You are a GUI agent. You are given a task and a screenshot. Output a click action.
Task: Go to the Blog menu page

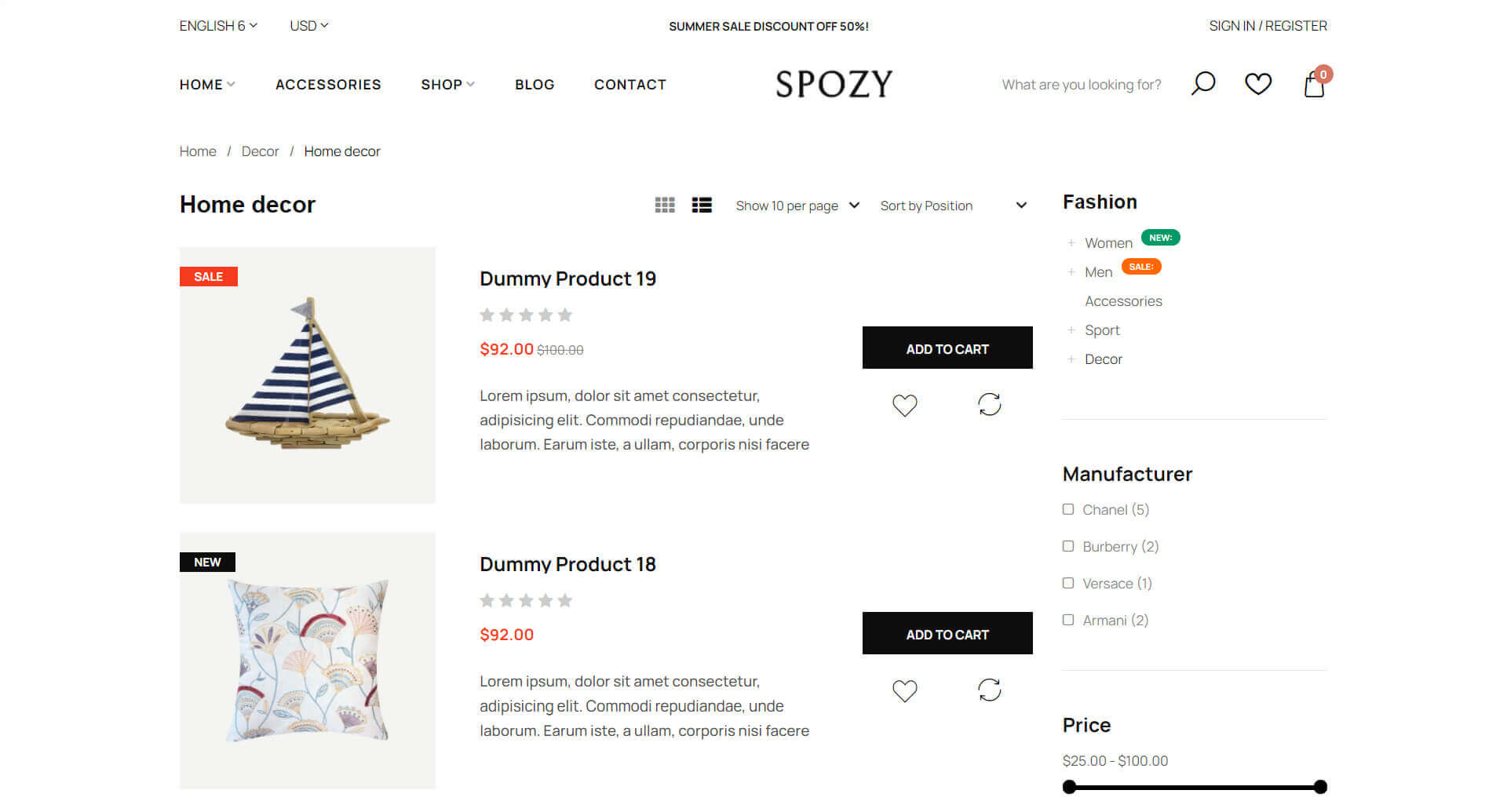pos(535,84)
